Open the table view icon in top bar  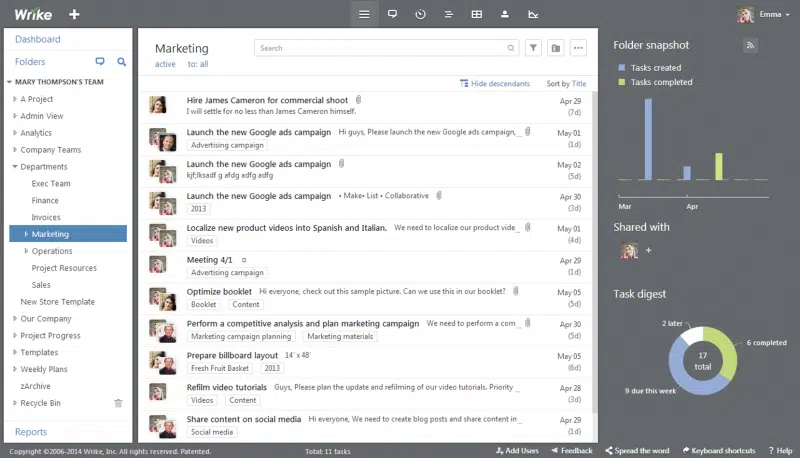[477, 14]
